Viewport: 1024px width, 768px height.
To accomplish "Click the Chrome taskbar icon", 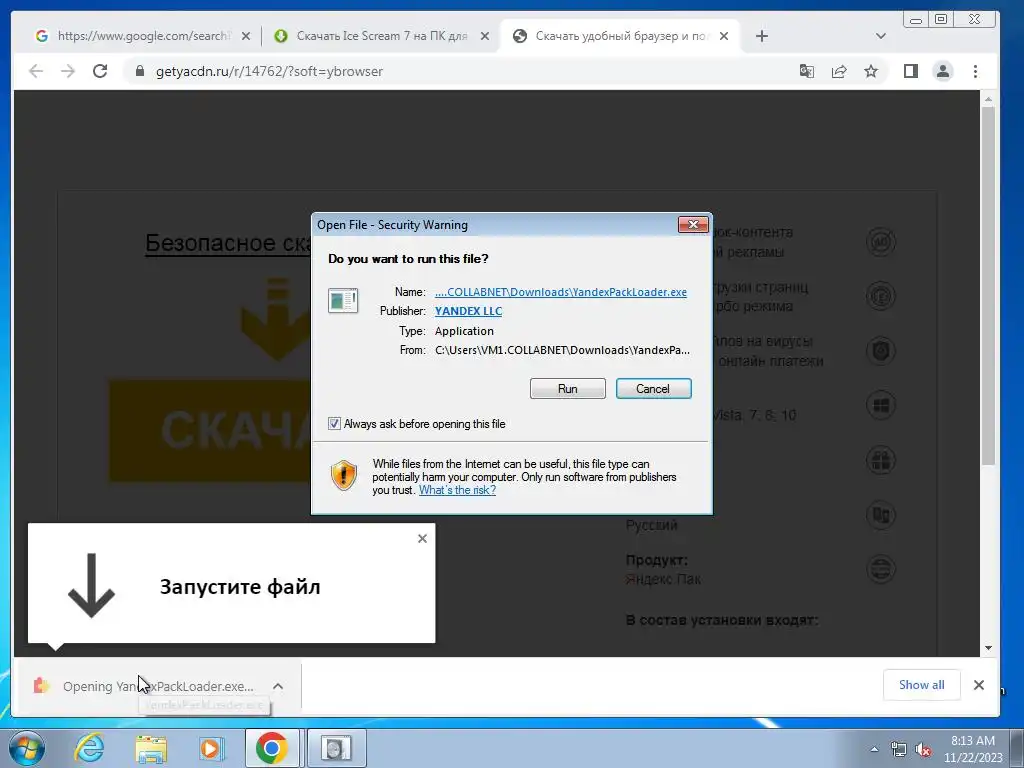I will click(272, 748).
